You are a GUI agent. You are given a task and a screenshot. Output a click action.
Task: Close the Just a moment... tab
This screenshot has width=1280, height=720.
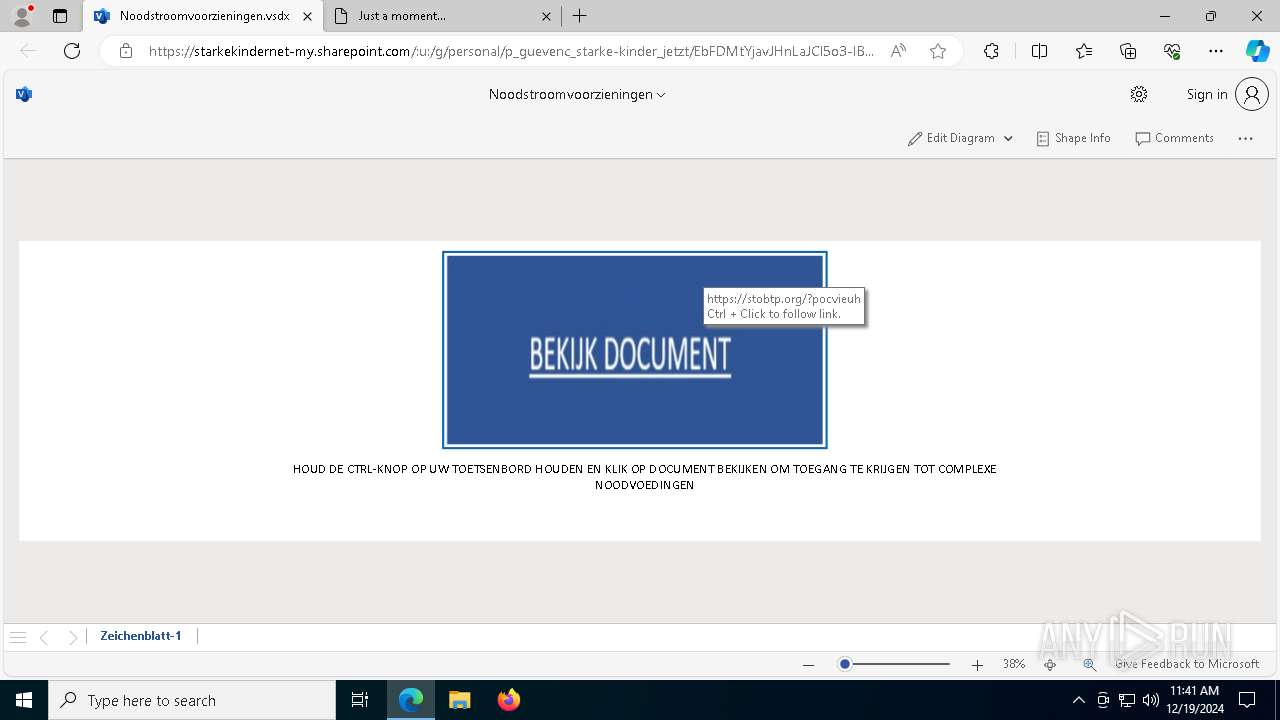point(546,16)
